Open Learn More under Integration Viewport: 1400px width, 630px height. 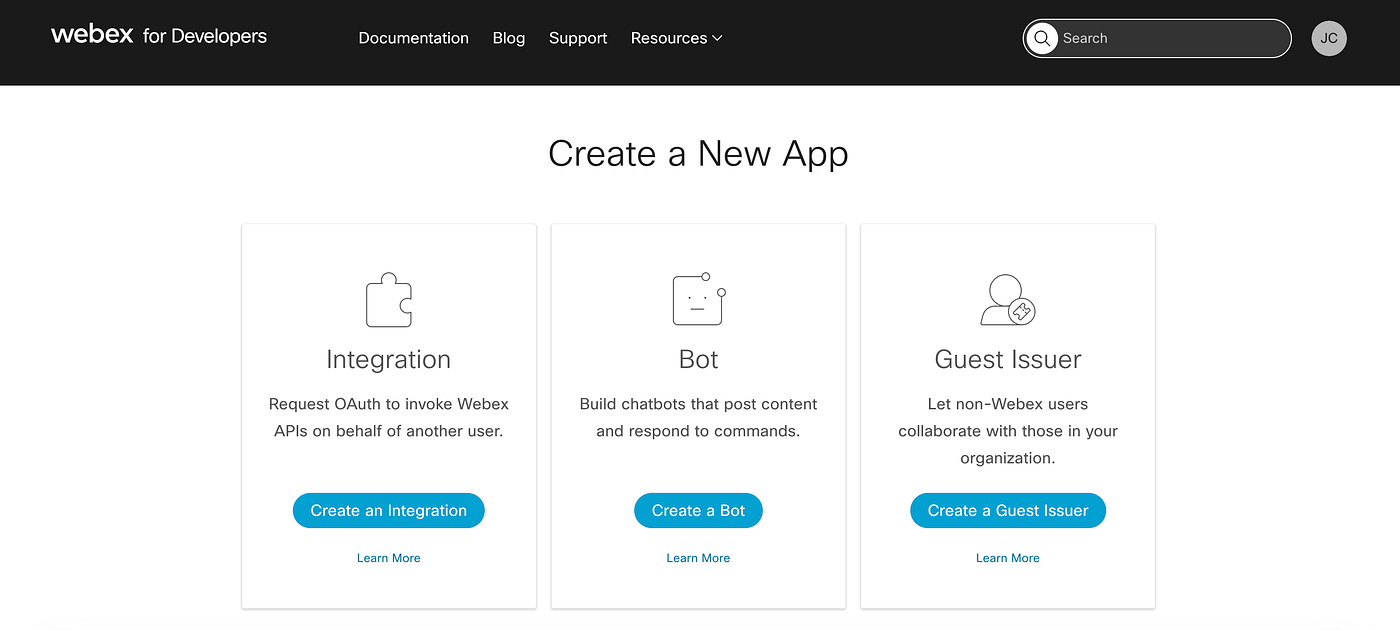[389, 558]
